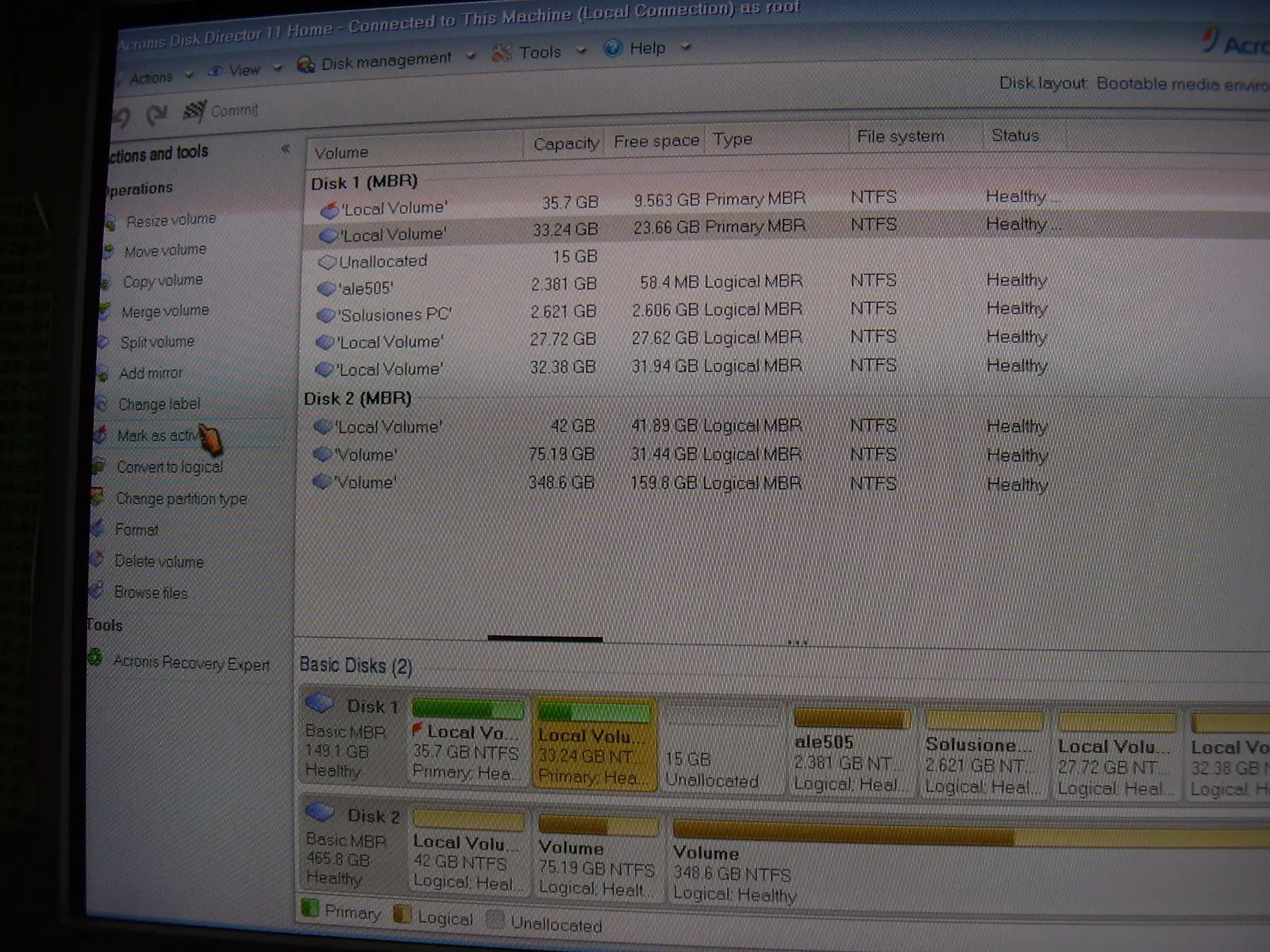Choose the Resize volume operation

click(x=170, y=220)
